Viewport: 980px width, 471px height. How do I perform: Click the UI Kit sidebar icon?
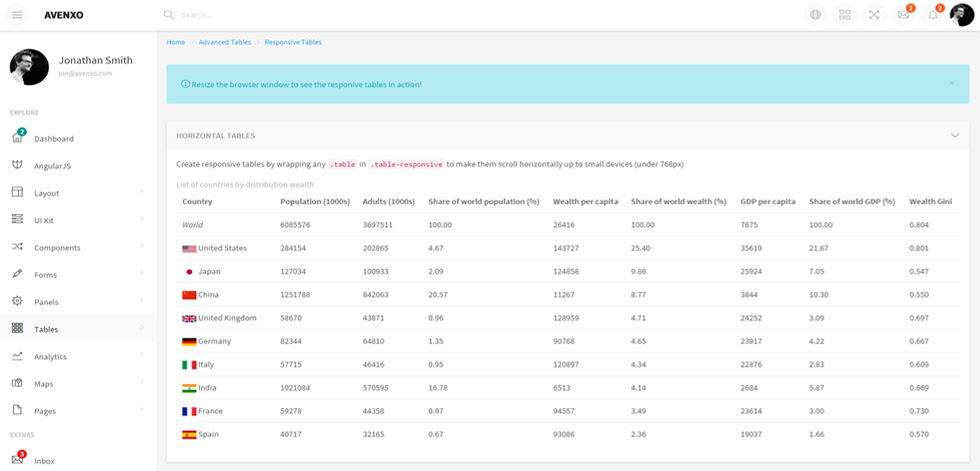(17, 220)
